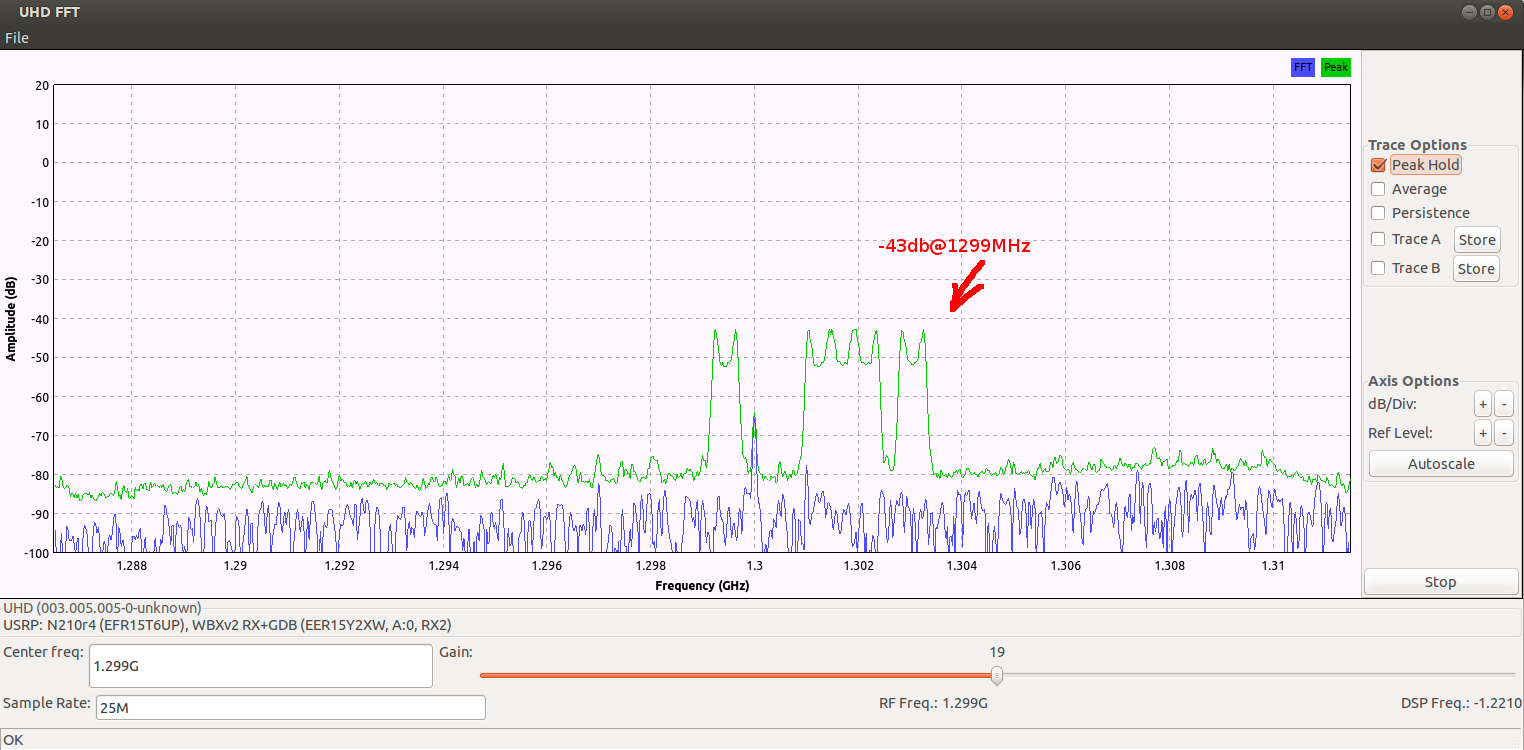Viewport: 1524px width, 750px height.
Task: Close the UHD FFT window
Action: [x=1506, y=12]
